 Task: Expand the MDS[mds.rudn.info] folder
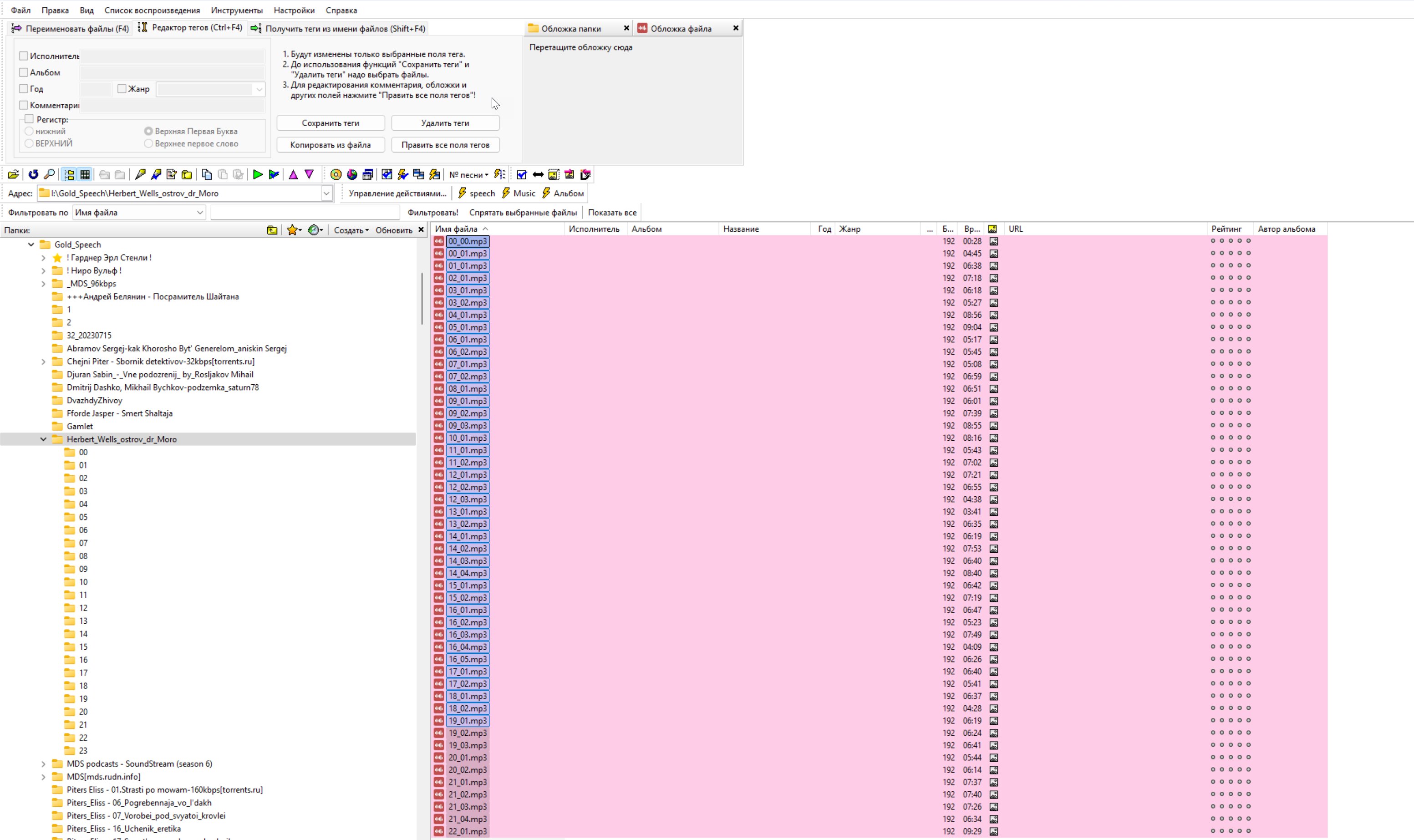pyautogui.click(x=44, y=777)
